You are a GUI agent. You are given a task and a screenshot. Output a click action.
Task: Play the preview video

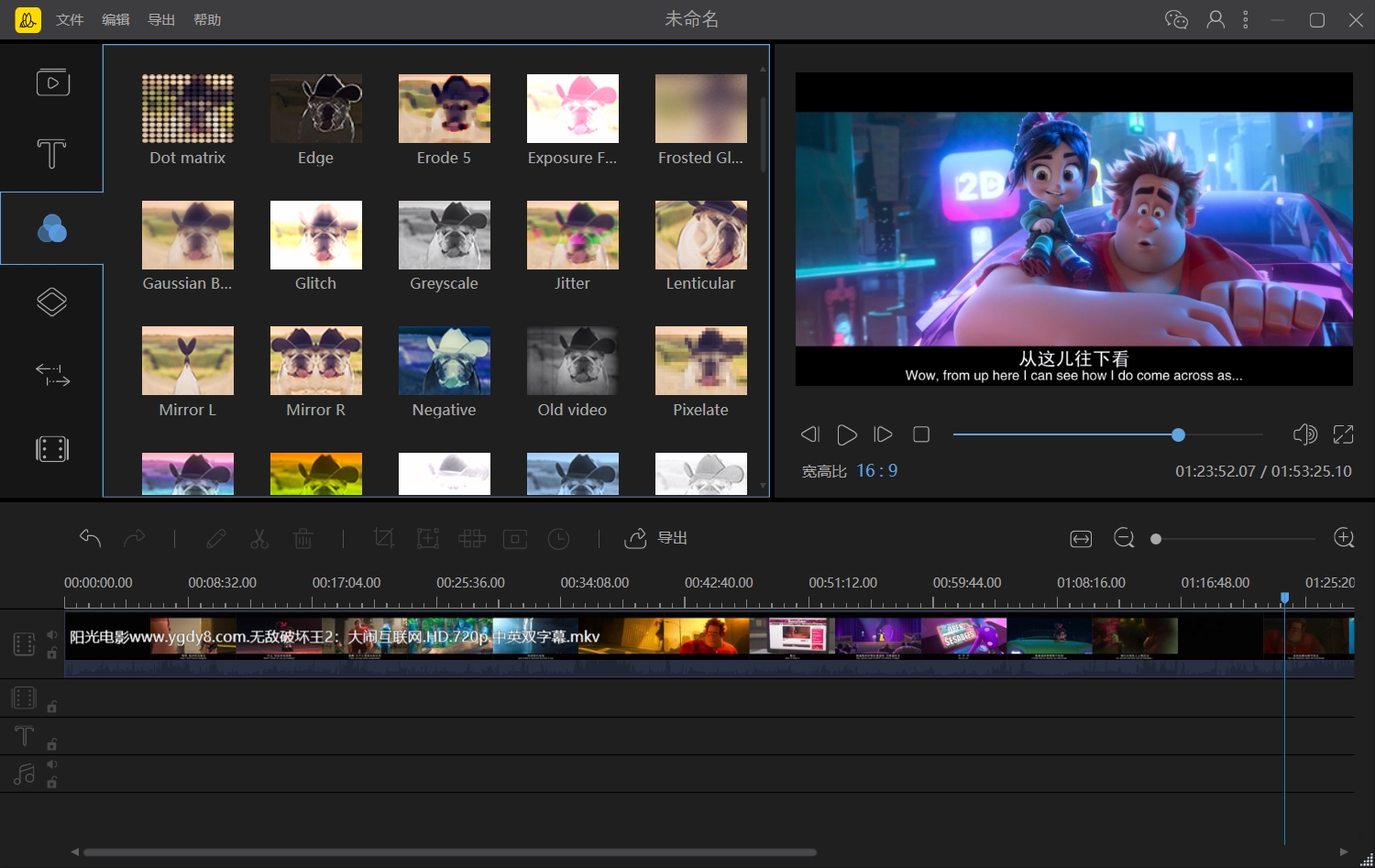coord(847,434)
